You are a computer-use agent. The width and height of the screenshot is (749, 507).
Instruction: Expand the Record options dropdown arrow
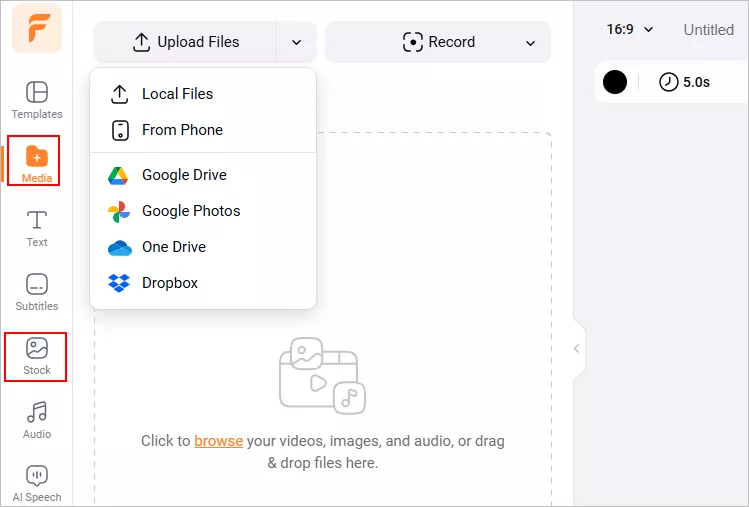pyautogui.click(x=530, y=43)
